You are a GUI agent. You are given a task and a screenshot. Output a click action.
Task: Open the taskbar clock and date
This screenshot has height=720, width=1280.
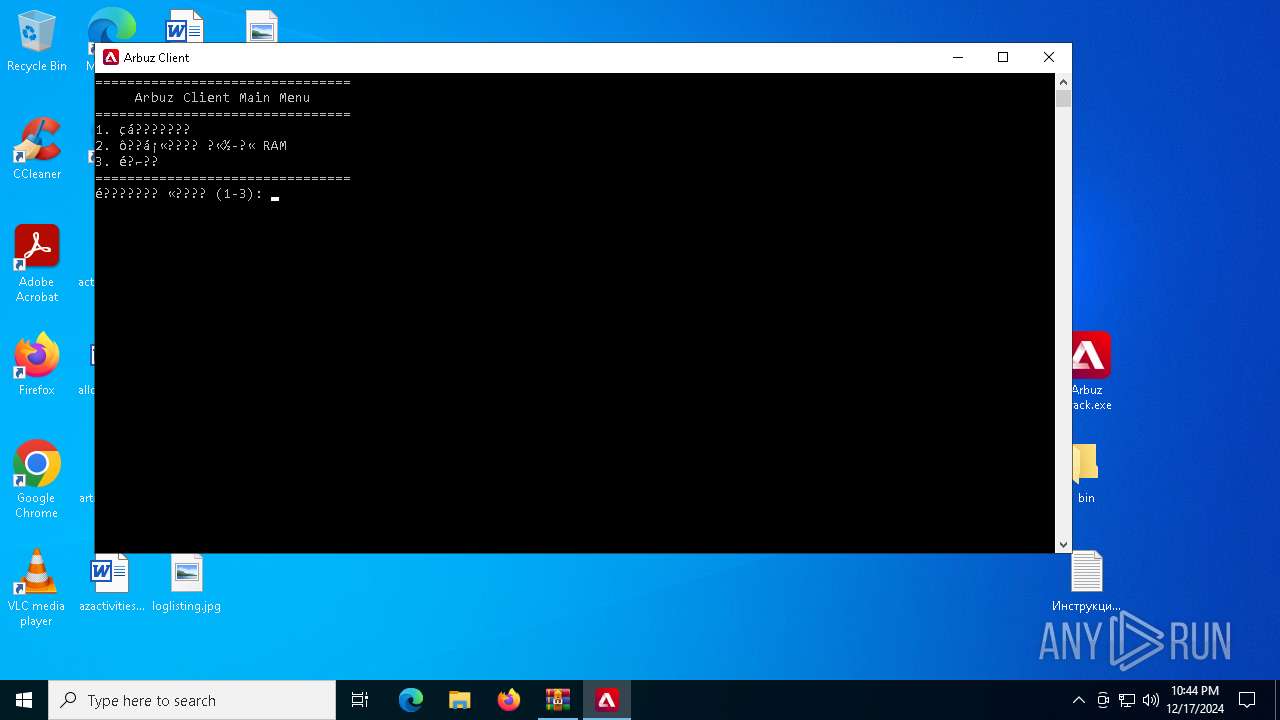pyautogui.click(x=1195, y=700)
